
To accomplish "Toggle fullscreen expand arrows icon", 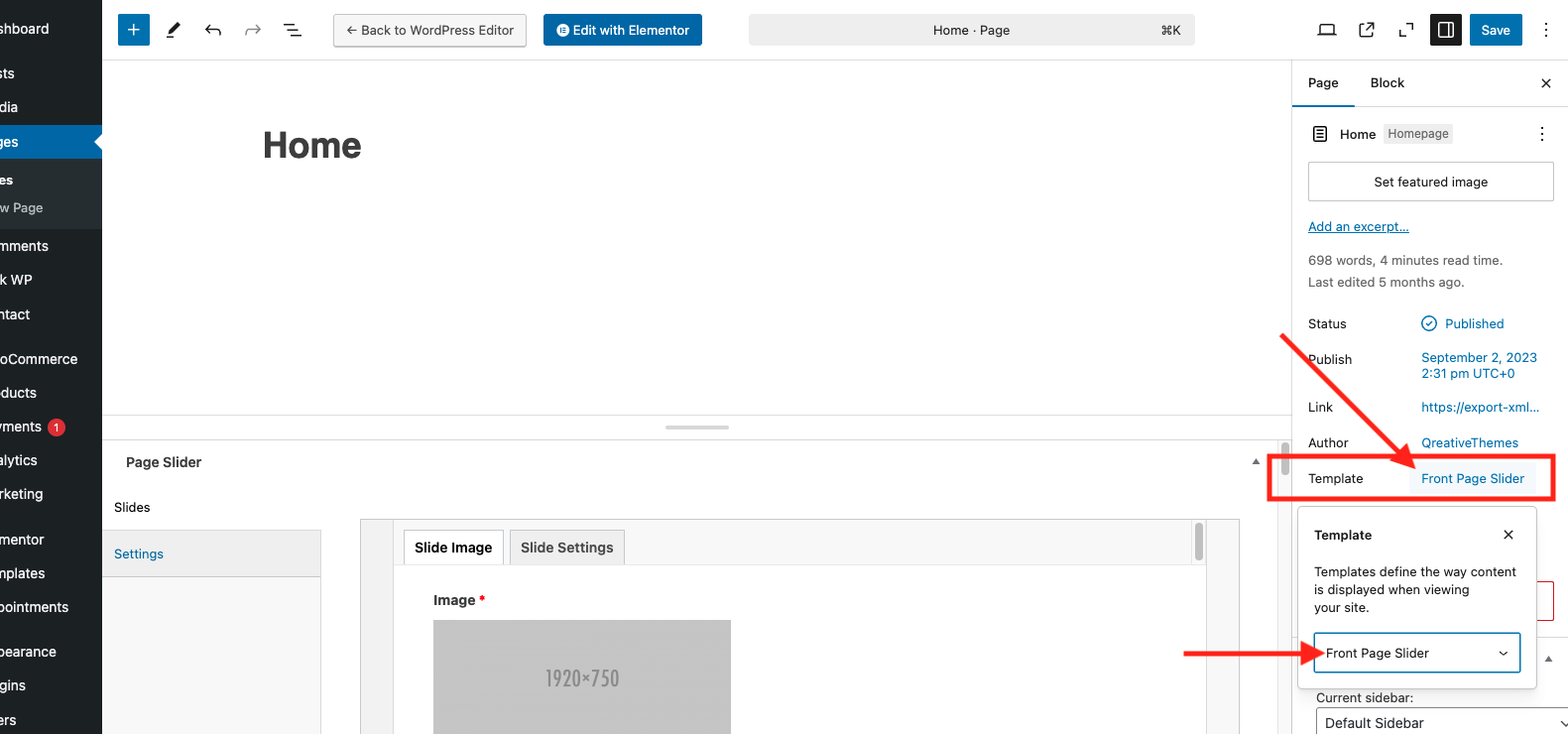I will pos(1406,30).
